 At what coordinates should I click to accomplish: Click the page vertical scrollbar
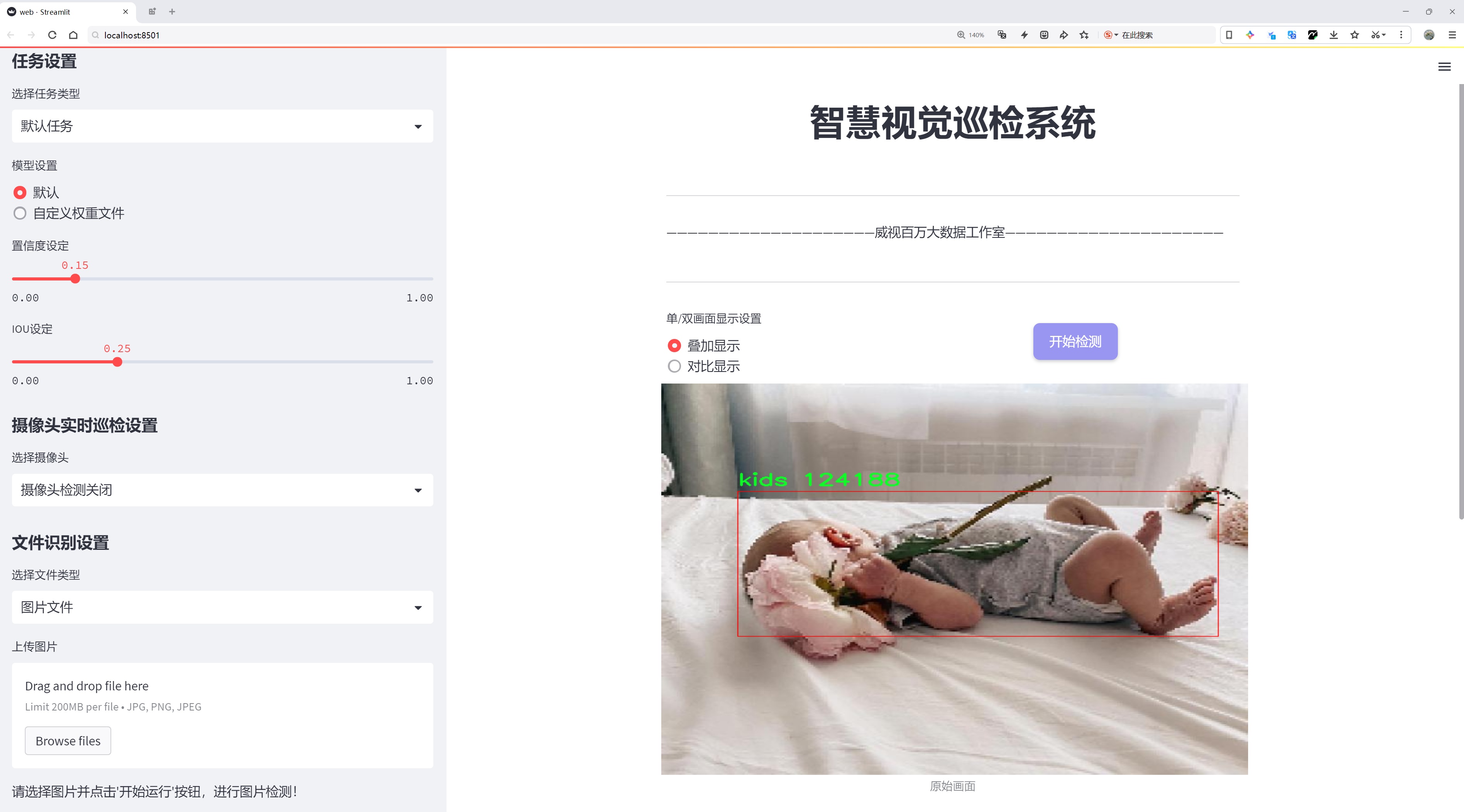point(1461,301)
